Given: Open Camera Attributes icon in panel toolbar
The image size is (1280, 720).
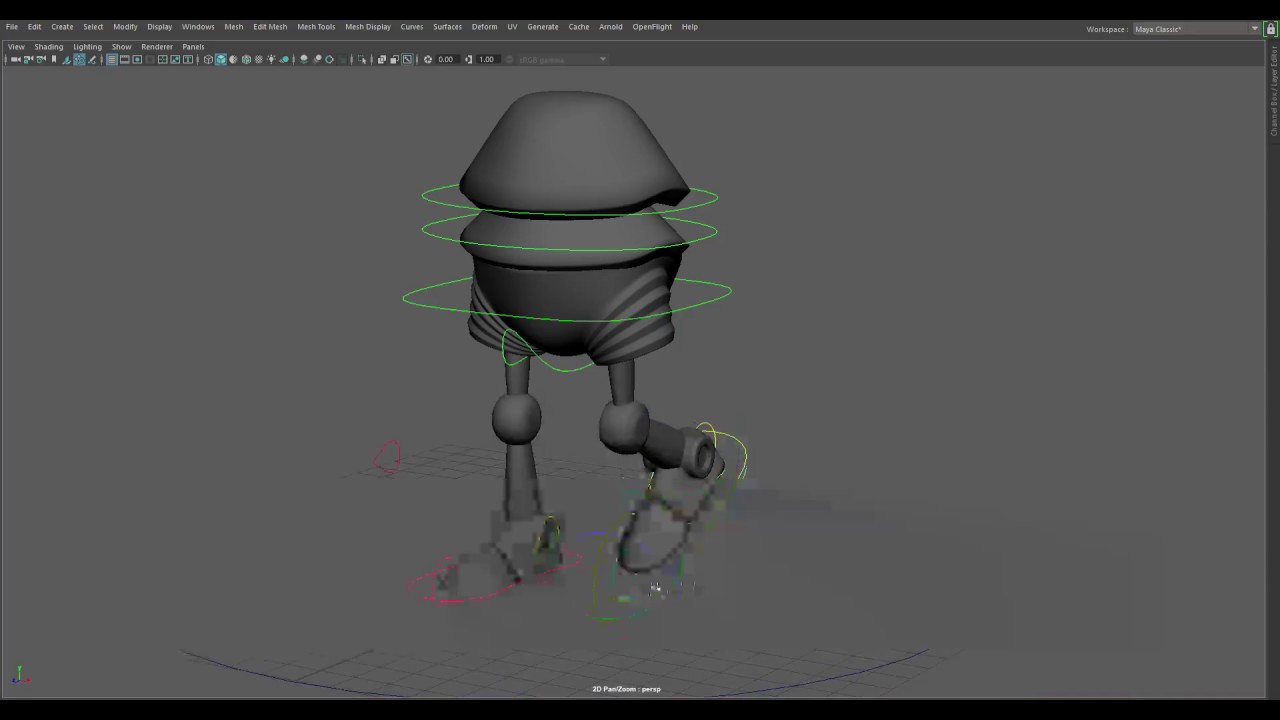Looking at the screenshot, I should (41, 59).
